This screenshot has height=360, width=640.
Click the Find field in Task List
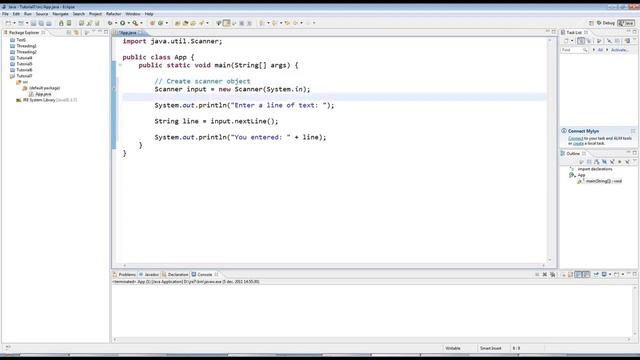574,50
